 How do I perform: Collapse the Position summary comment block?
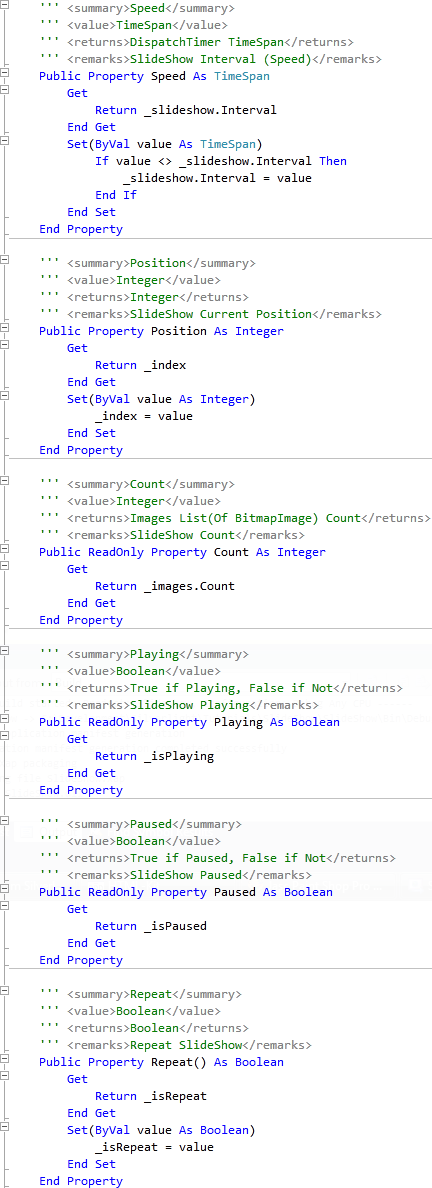point(4,259)
